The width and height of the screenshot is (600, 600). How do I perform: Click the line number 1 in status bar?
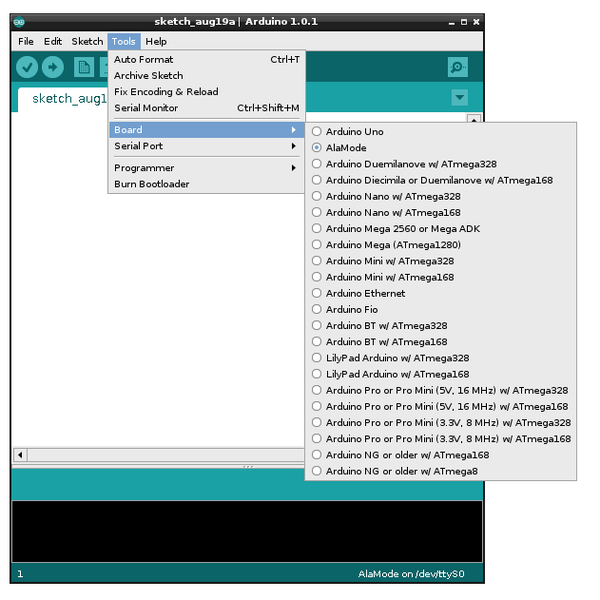pos(20,574)
